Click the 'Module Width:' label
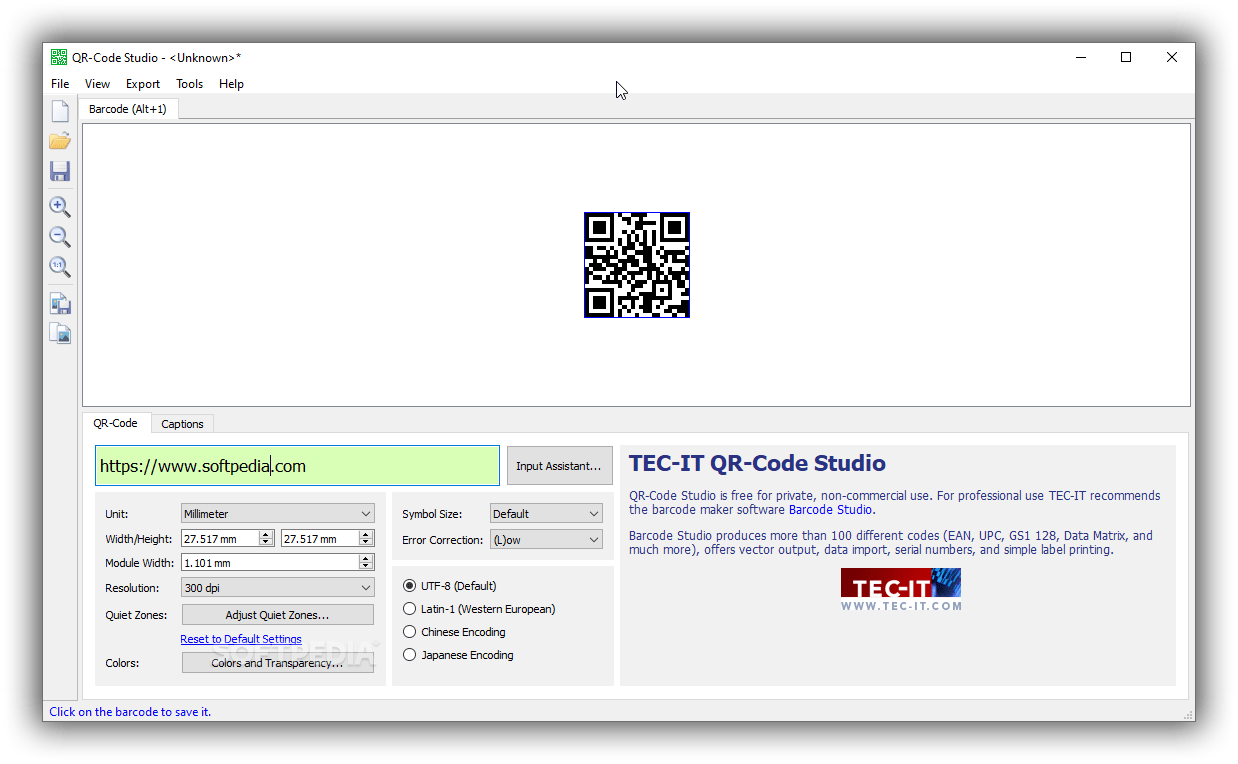Screen dimensions: 1238x764 (139, 563)
